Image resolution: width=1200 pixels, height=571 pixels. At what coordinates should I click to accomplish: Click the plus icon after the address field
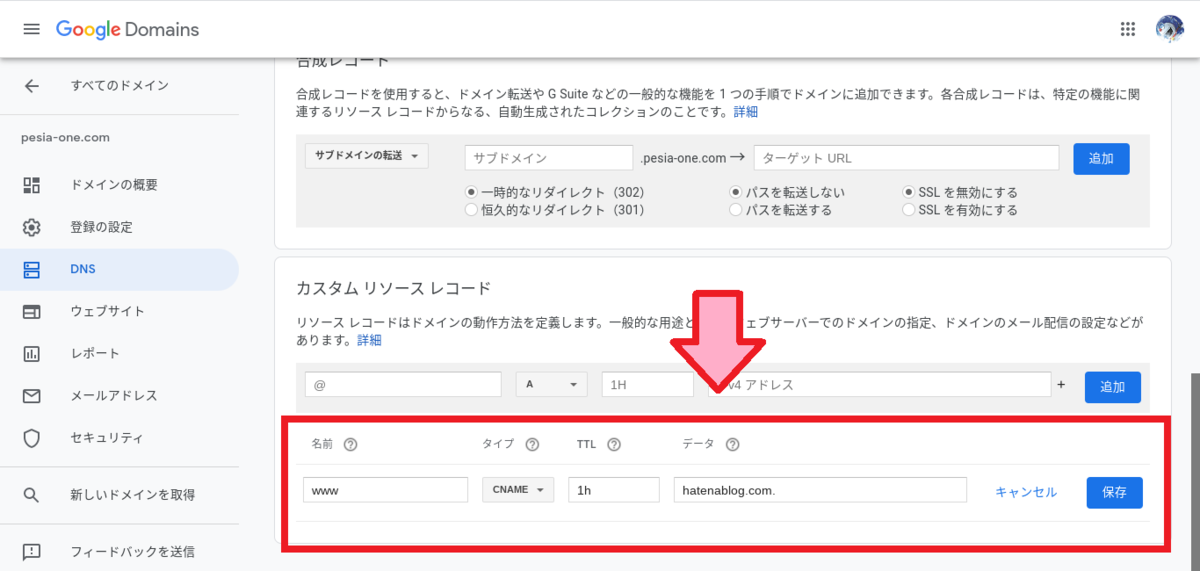tap(1061, 384)
